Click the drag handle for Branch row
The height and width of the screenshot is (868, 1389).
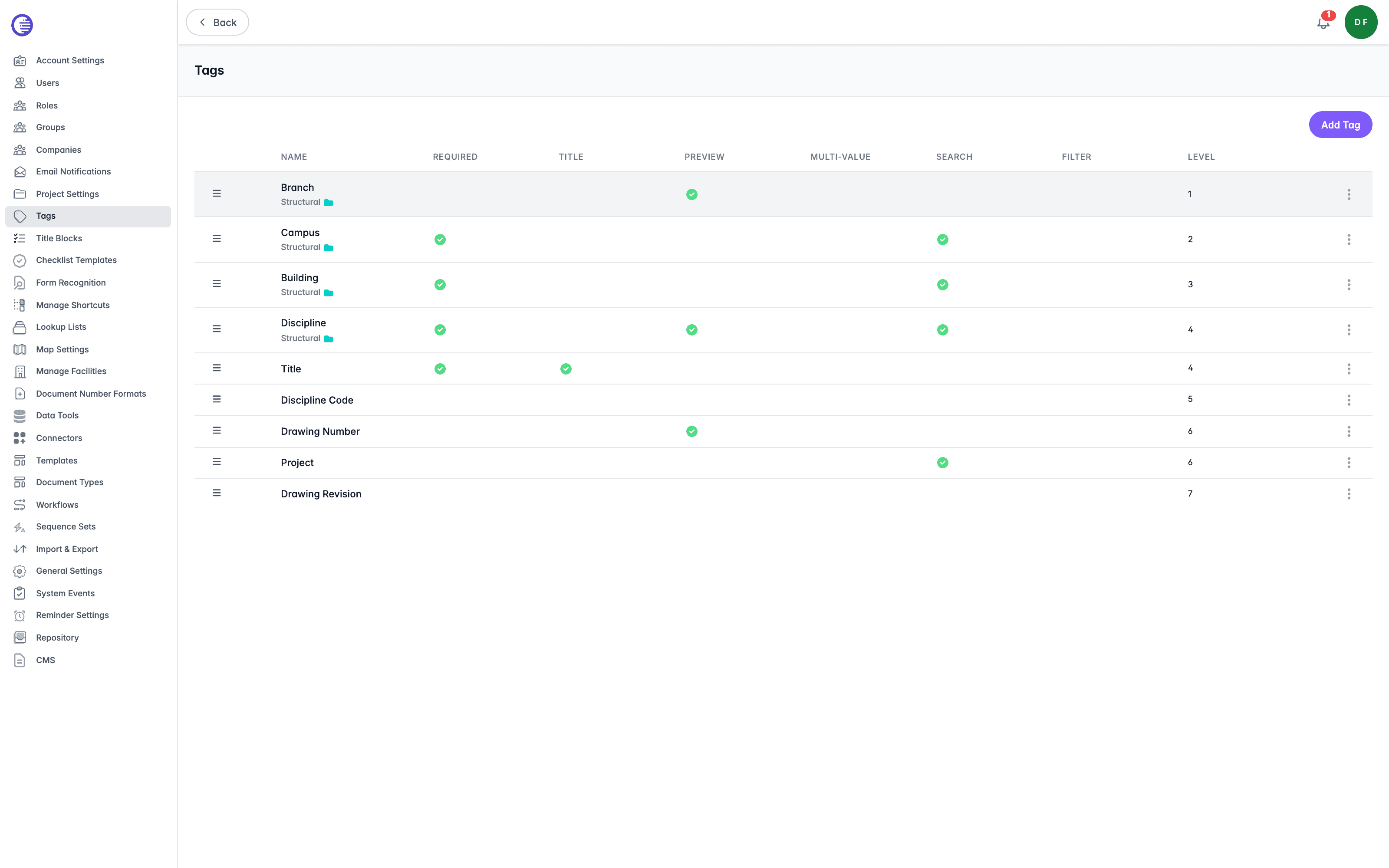[217, 194]
